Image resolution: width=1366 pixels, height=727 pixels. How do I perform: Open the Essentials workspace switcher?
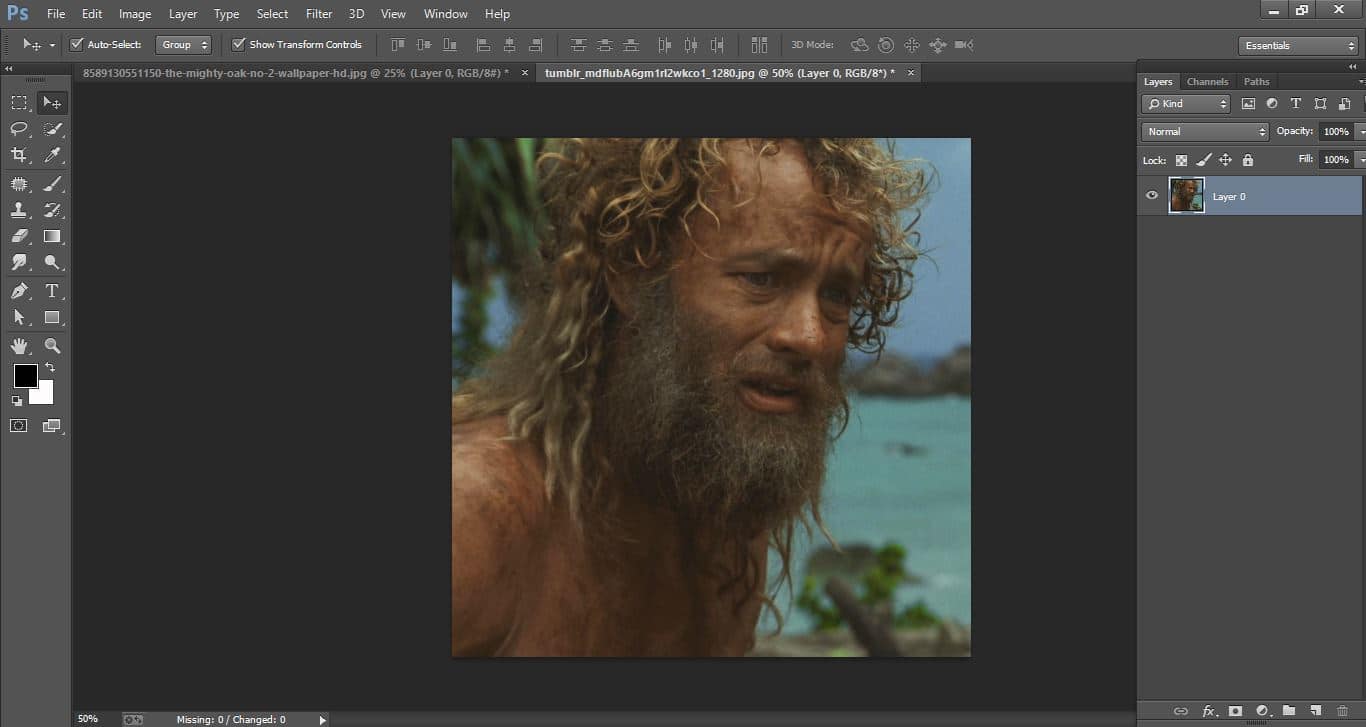(x=1296, y=45)
